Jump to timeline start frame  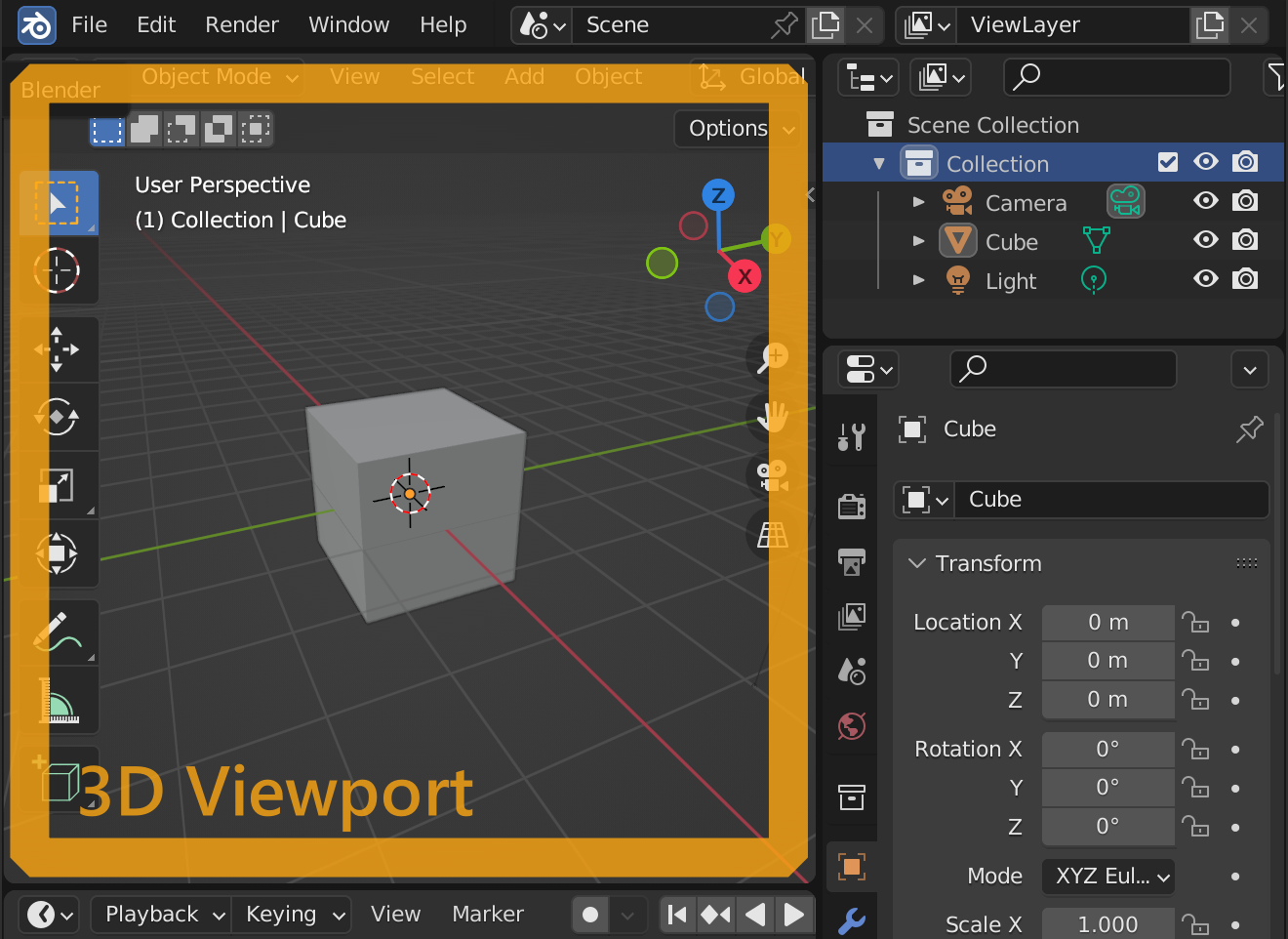pos(677,915)
